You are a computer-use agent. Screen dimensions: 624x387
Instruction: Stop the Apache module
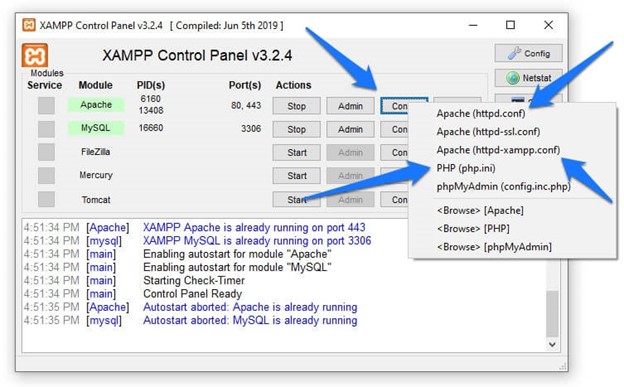[x=296, y=106]
